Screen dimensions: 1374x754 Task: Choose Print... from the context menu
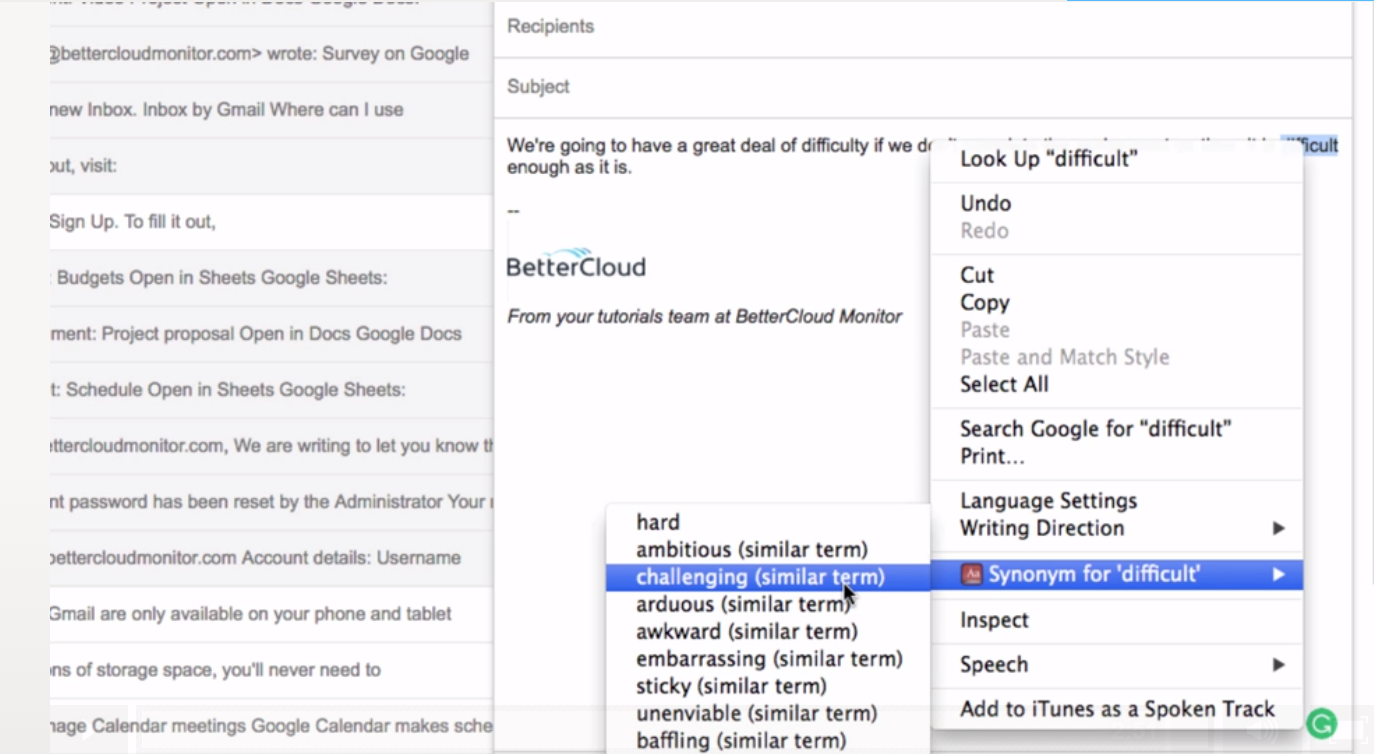point(1116,456)
